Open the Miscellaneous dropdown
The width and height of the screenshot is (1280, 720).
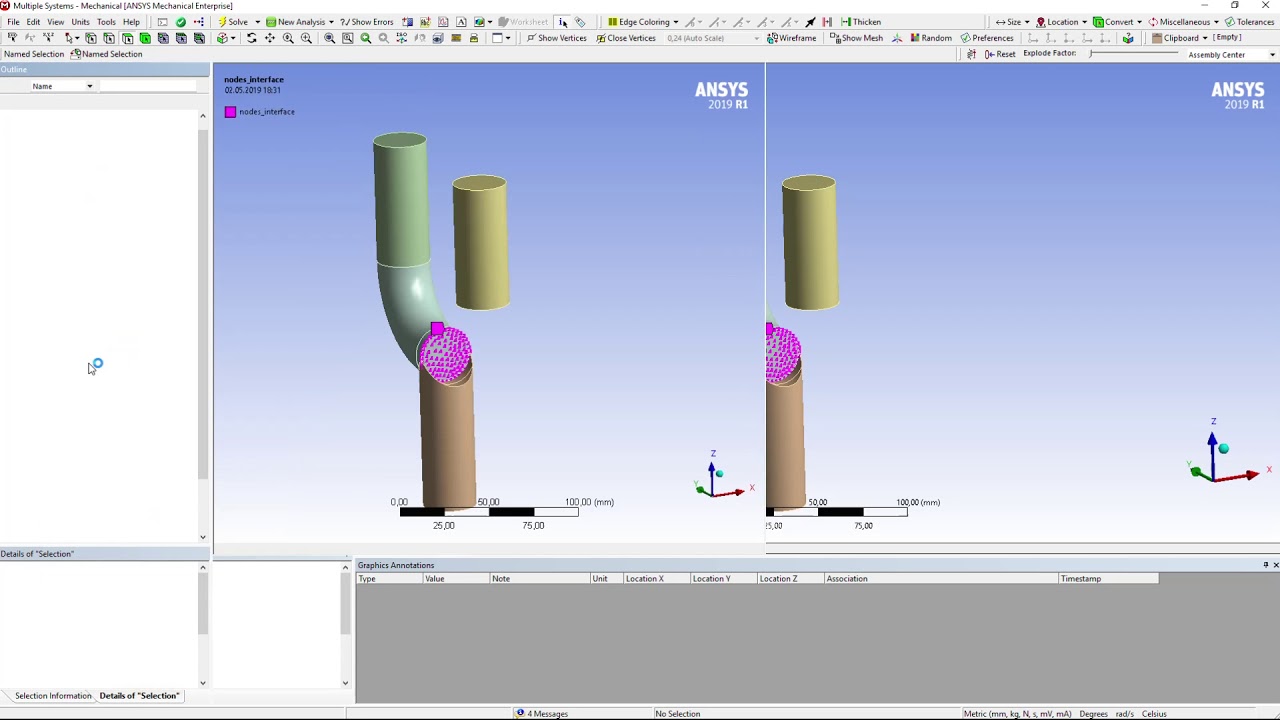point(1216,22)
